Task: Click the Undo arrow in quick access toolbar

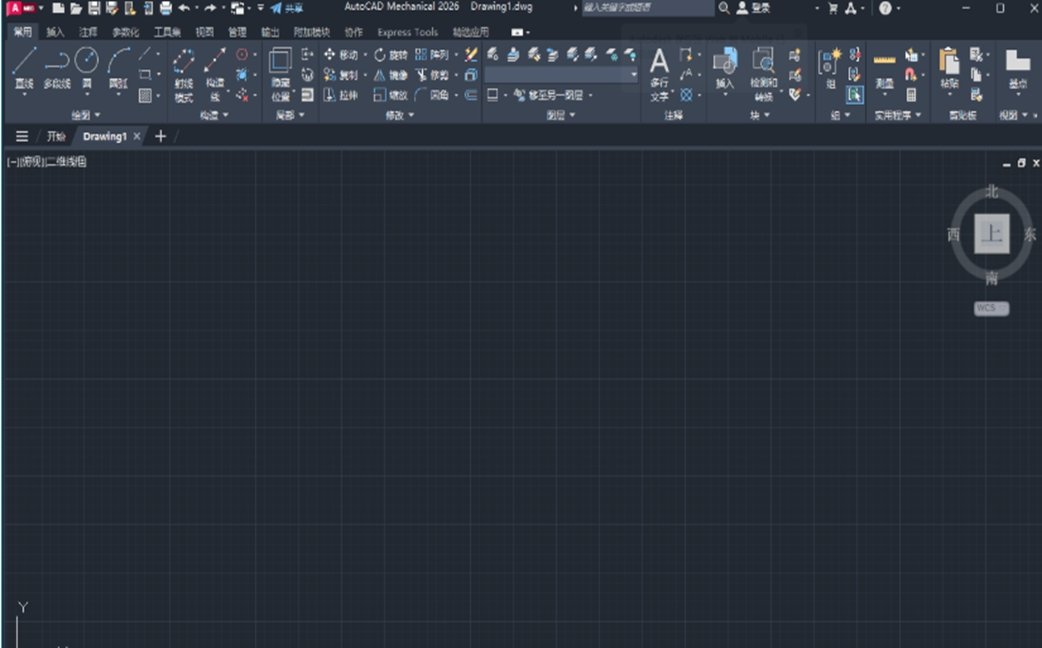Action: pyautogui.click(x=184, y=8)
